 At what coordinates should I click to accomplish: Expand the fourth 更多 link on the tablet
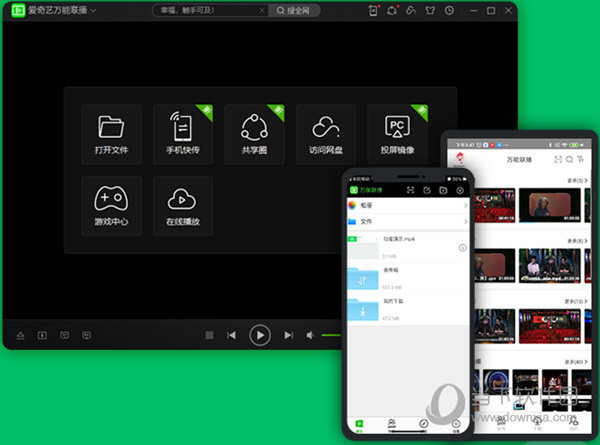576,362
